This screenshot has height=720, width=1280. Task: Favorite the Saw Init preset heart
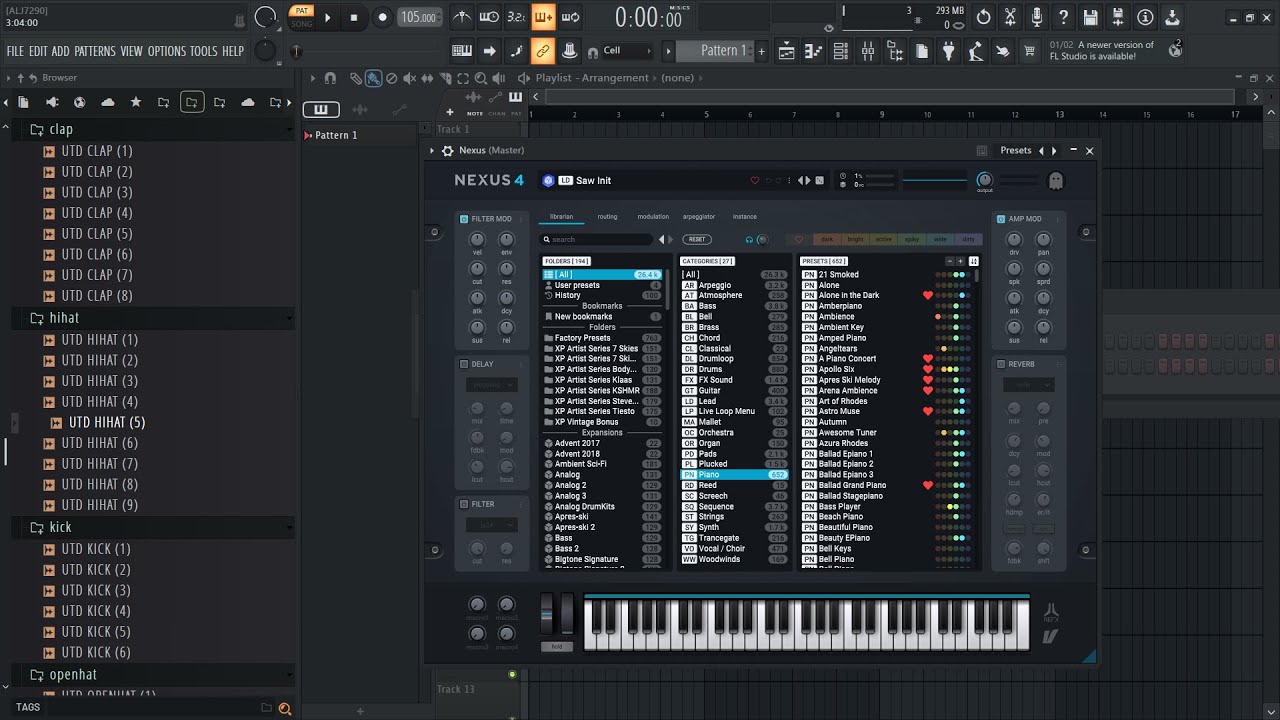pos(755,181)
